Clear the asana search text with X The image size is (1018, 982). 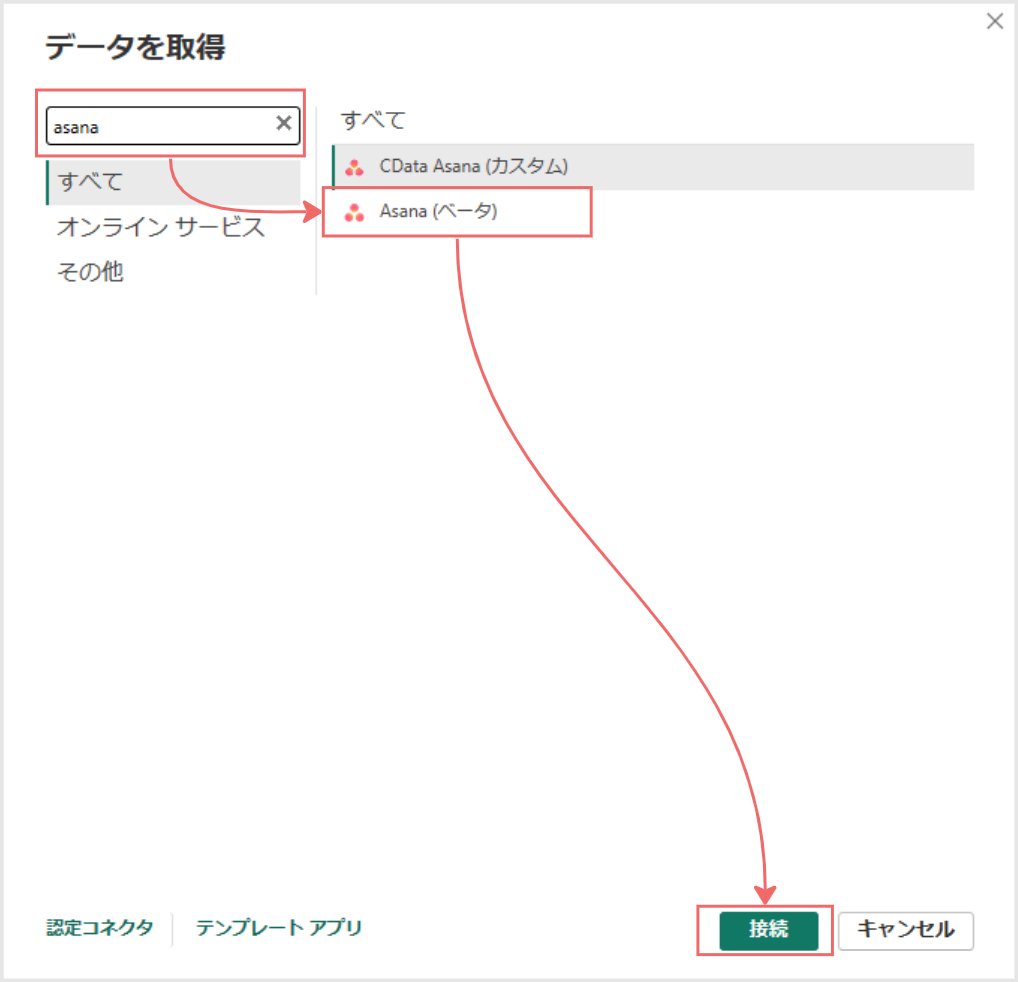point(284,123)
